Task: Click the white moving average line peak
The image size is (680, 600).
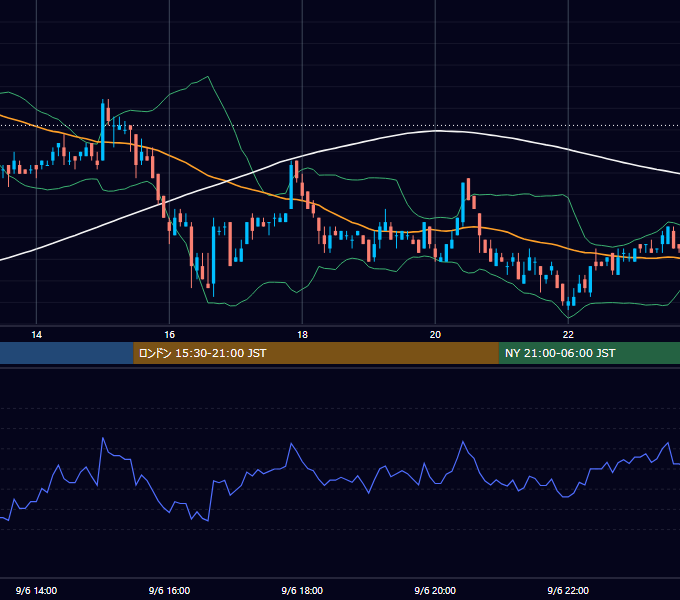Action: point(436,130)
